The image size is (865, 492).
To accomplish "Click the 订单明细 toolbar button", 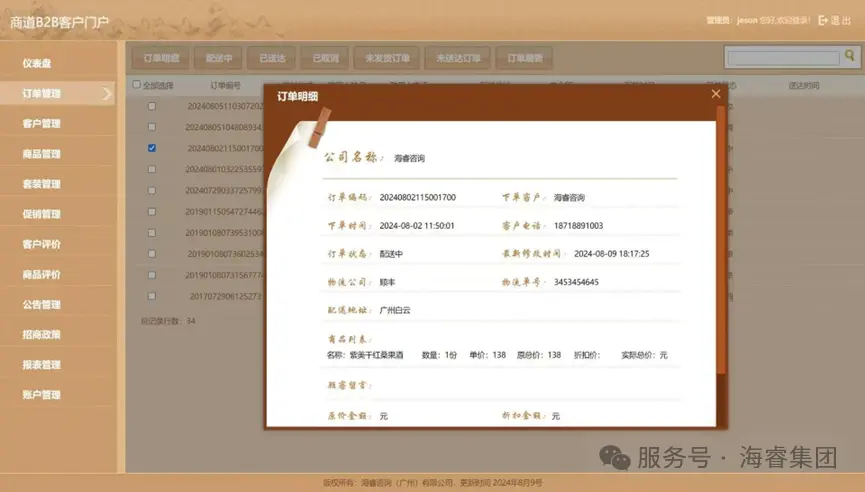I will tap(160, 58).
